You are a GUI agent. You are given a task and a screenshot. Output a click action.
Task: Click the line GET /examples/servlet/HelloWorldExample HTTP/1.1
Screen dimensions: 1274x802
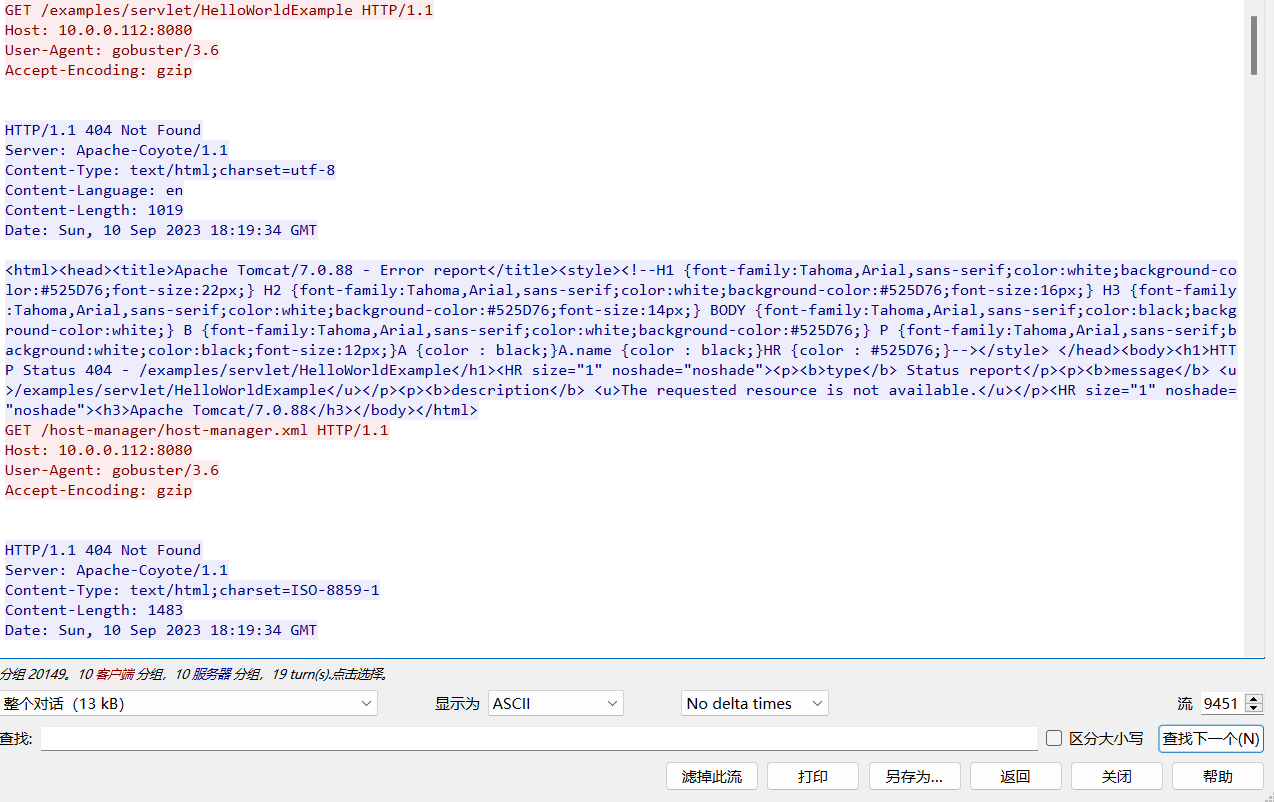(x=219, y=10)
